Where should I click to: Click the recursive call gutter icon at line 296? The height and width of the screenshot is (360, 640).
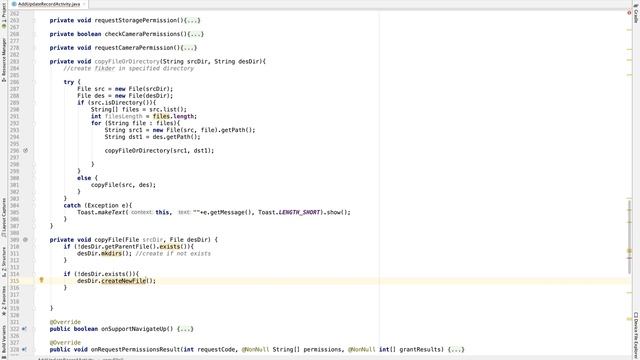coord(25,150)
